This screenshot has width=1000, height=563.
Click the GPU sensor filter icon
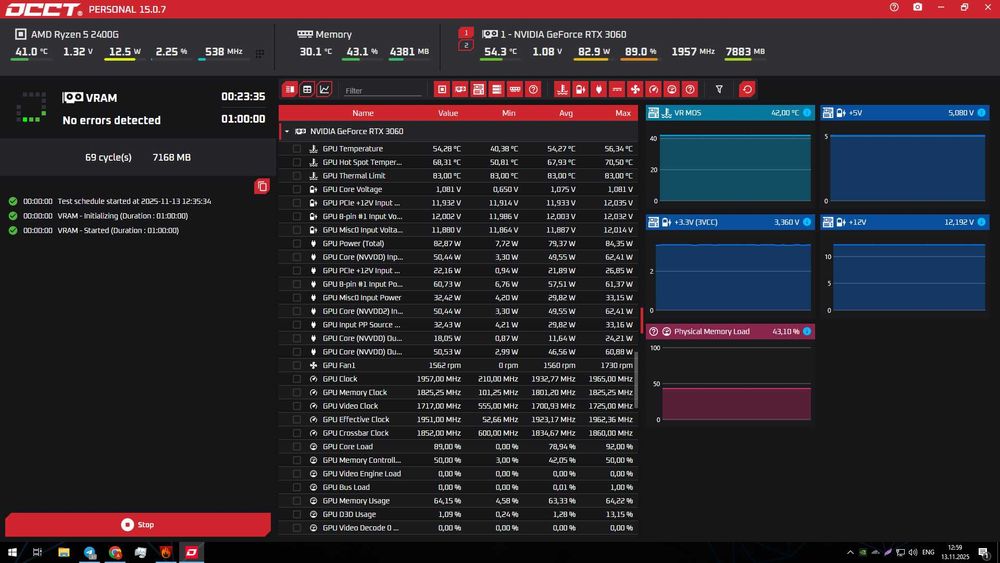(460, 89)
